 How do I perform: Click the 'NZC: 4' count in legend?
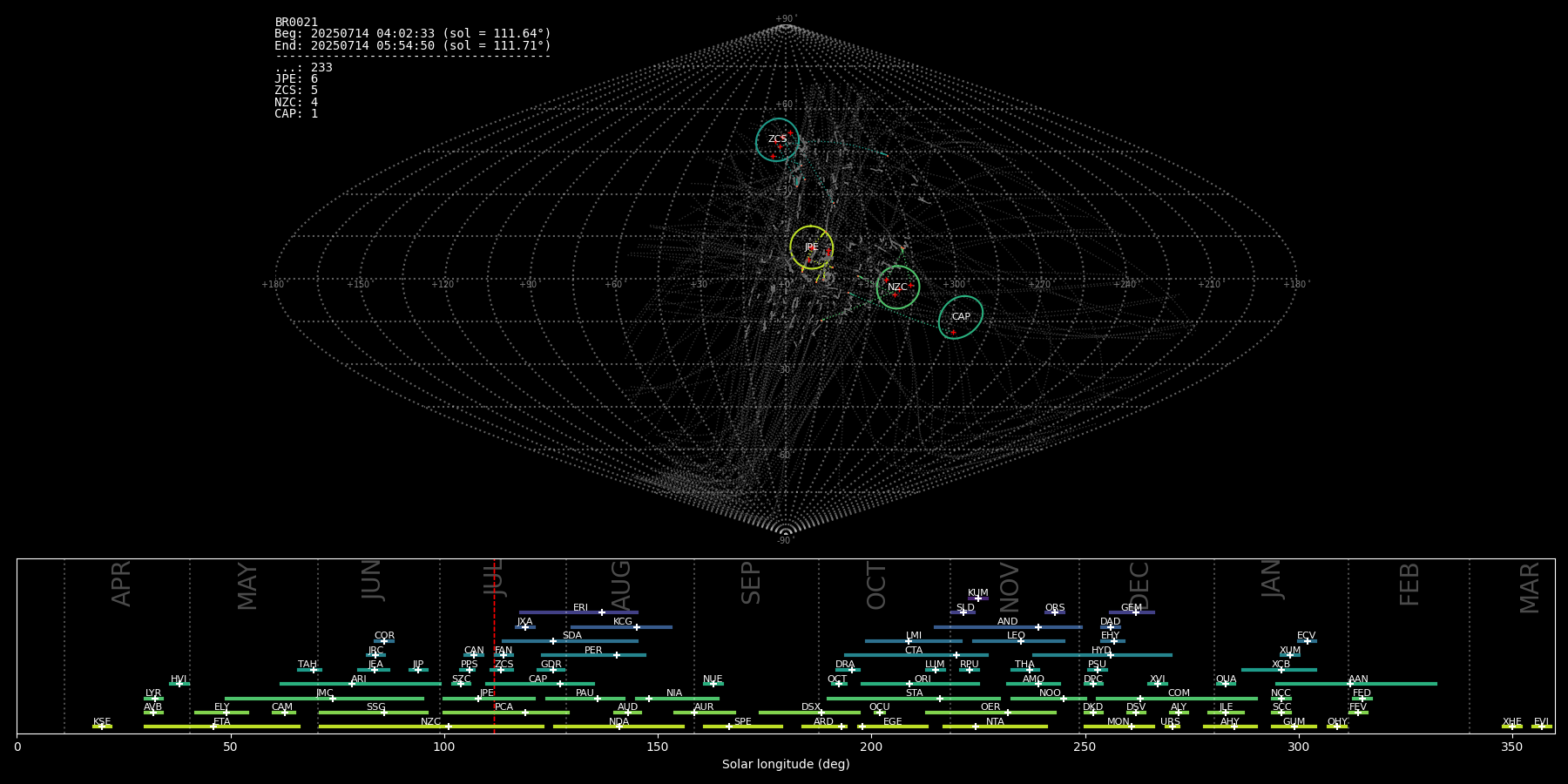point(296,102)
